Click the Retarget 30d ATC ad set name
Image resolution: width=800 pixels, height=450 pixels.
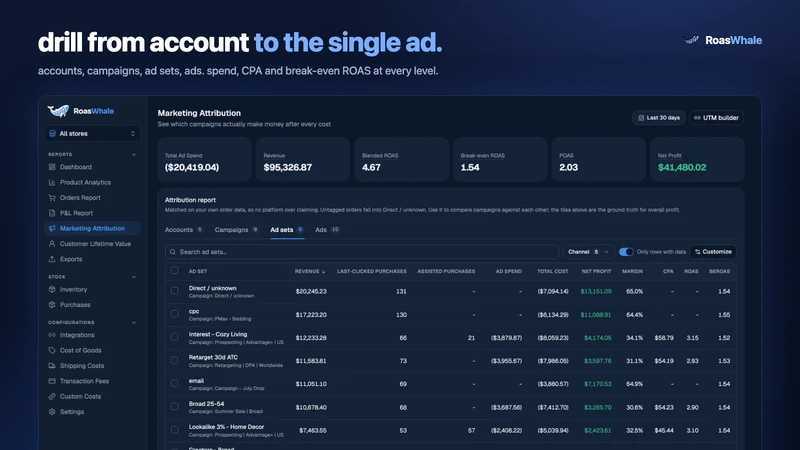click(x=213, y=357)
